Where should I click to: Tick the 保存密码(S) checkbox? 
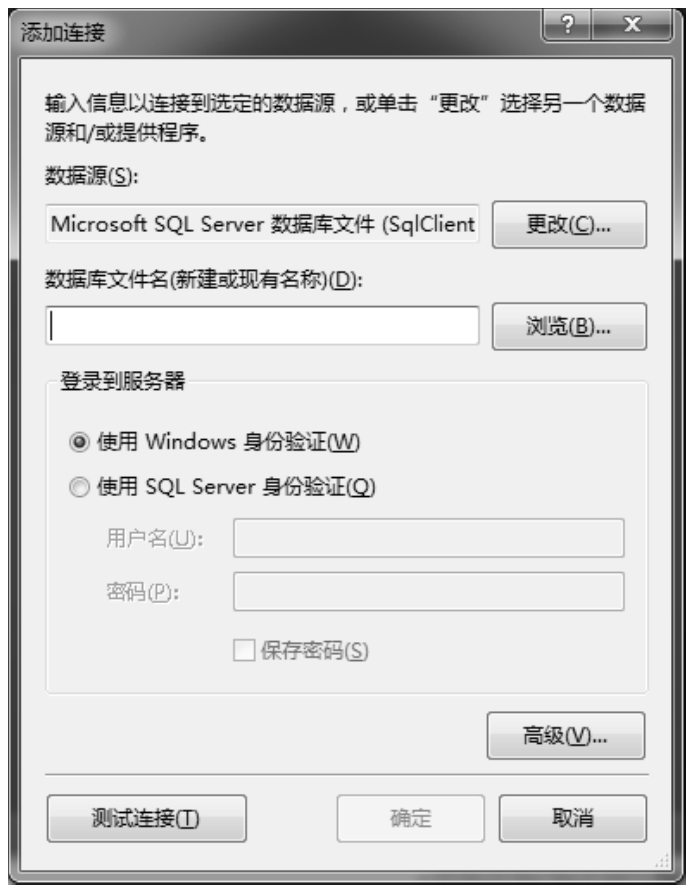pos(244,650)
